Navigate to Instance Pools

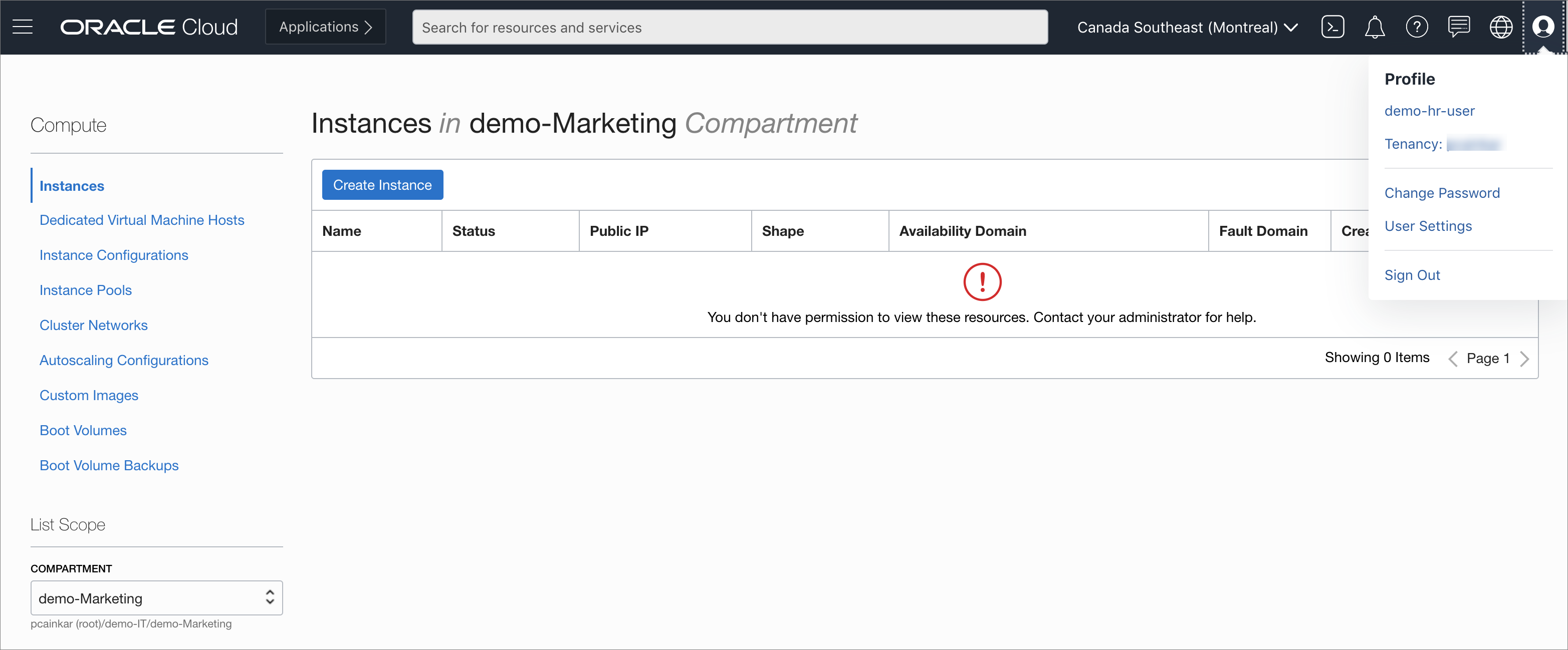pyautogui.click(x=85, y=290)
